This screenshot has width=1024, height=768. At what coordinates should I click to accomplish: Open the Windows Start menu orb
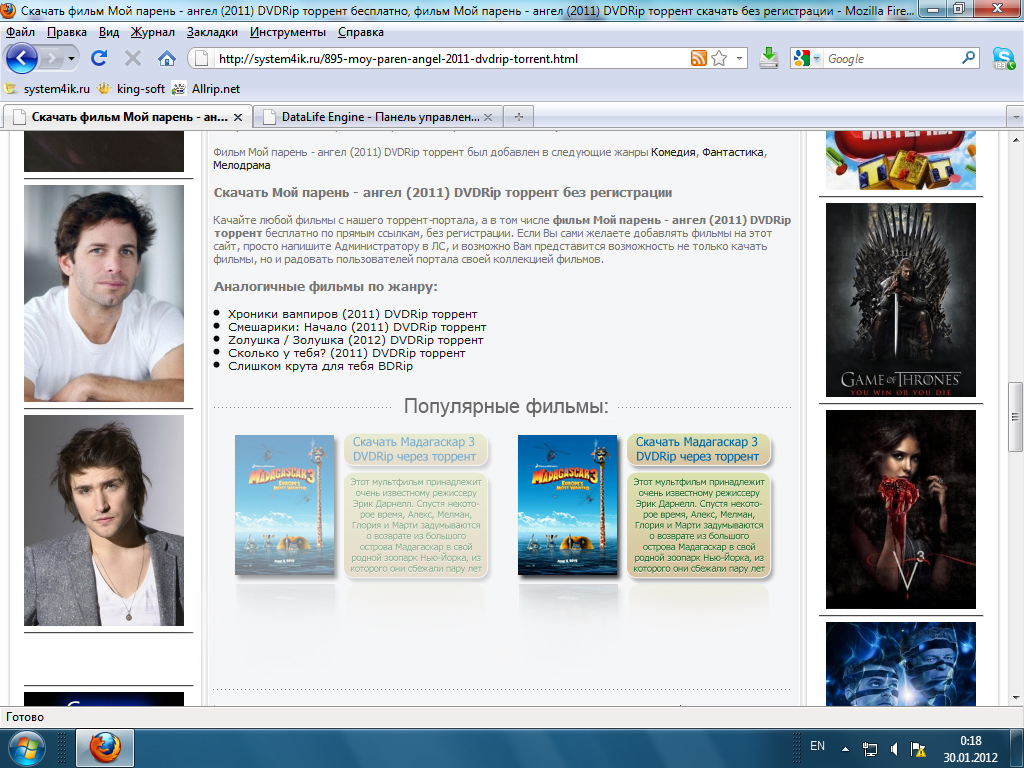(x=26, y=748)
